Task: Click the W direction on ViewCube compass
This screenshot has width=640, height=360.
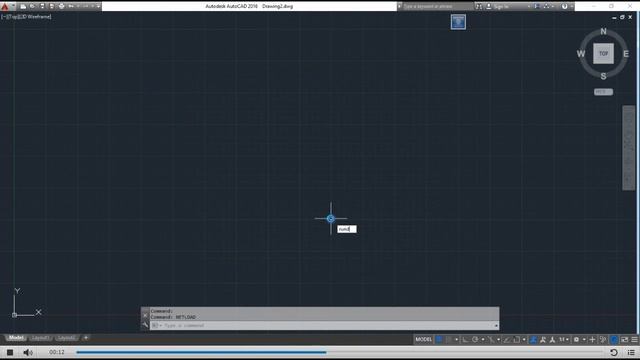Action: pyautogui.click(x=581, y=53)
